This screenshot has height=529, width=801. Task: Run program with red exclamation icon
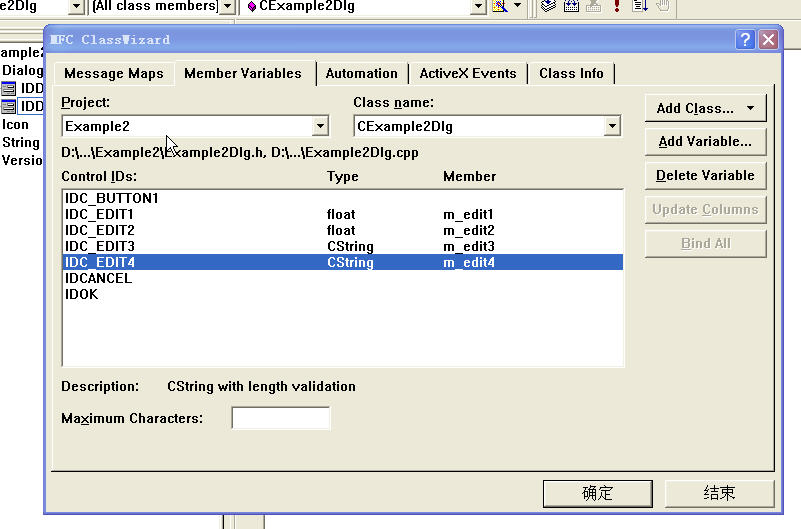point(617,6)
